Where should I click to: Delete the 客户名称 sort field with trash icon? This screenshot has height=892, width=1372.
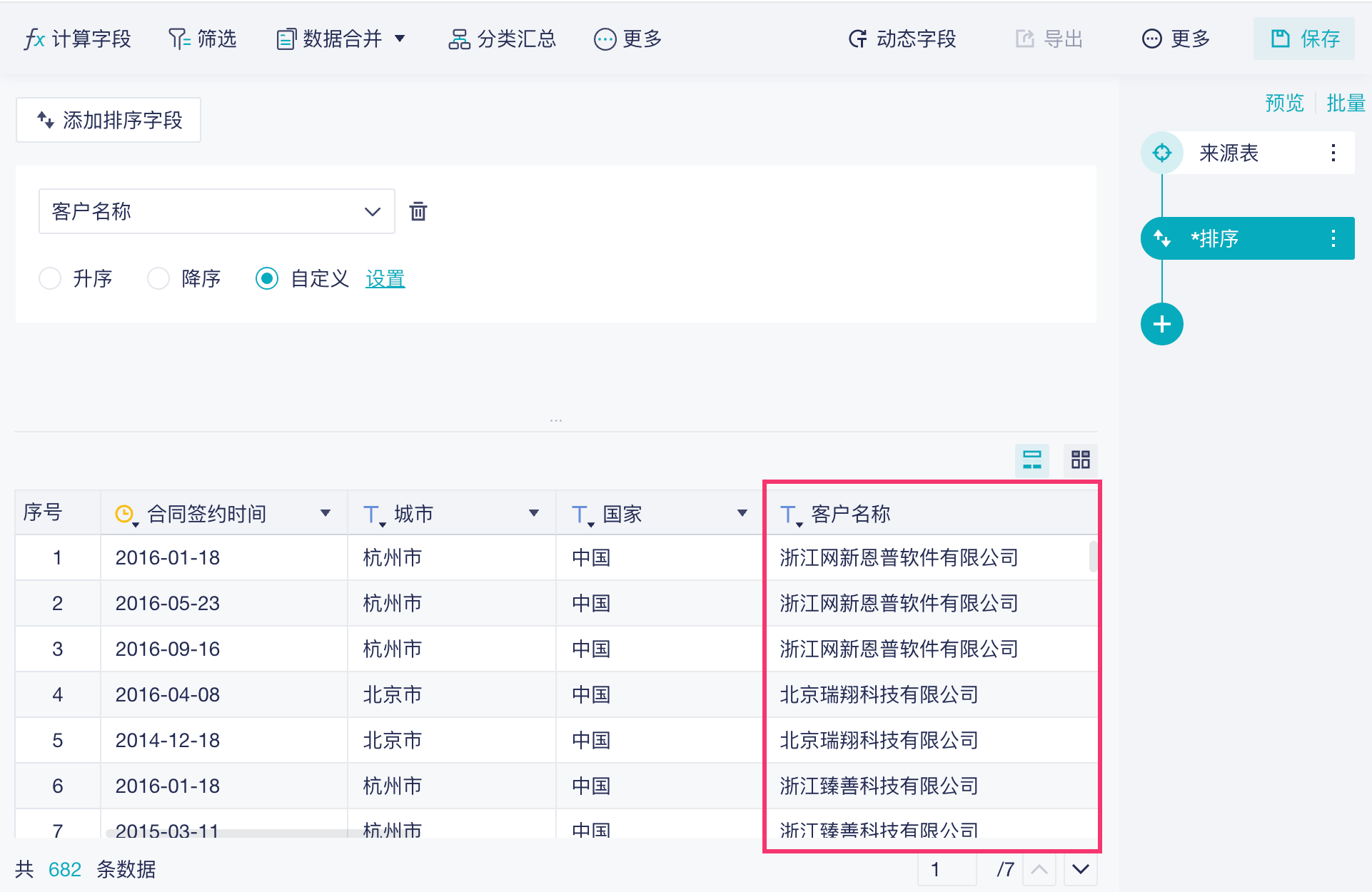pyautogui.click(x=418, y=211)
